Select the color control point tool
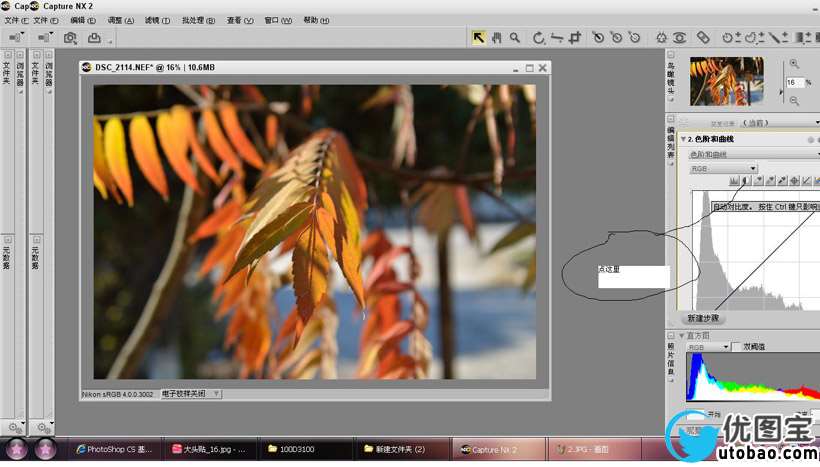The width and height of the screenshot is (820, 467). click(662, 38)
